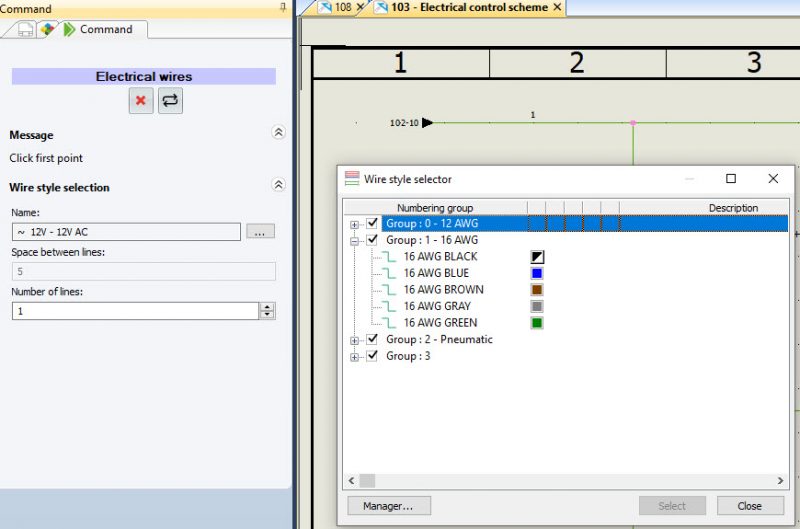Collapse the Group : 1 - 16 AWG tree node

pyautogui.click(x=355, y=241)
